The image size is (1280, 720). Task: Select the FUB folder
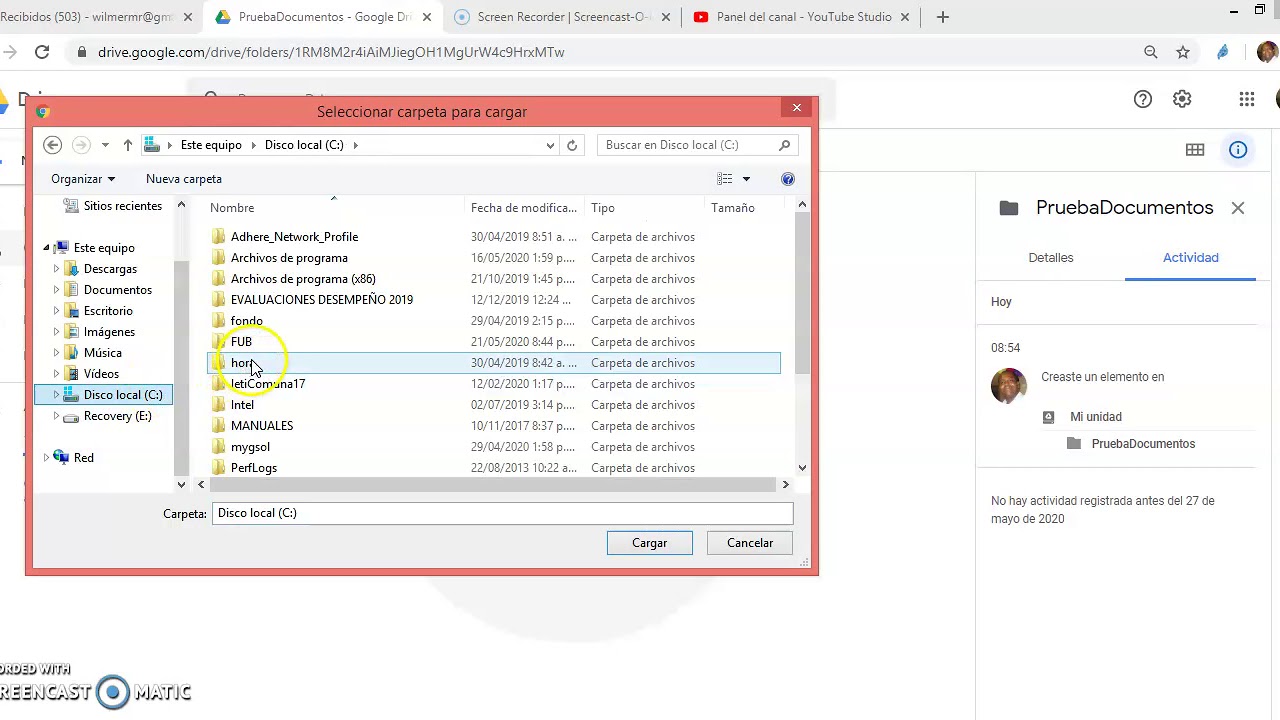241,342
